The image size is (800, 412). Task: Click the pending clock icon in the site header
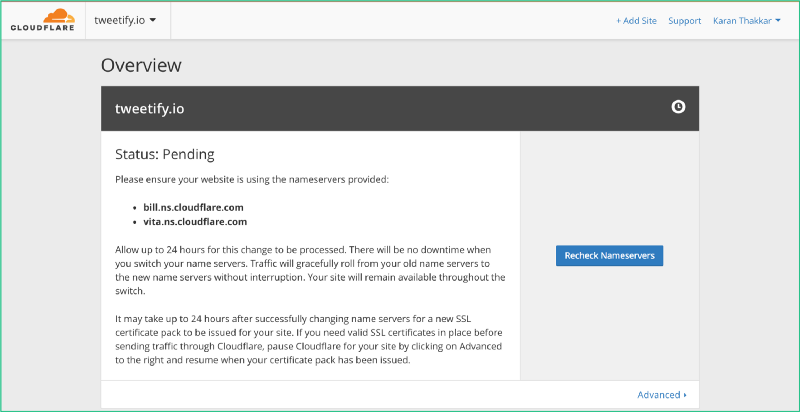(678, 107)
